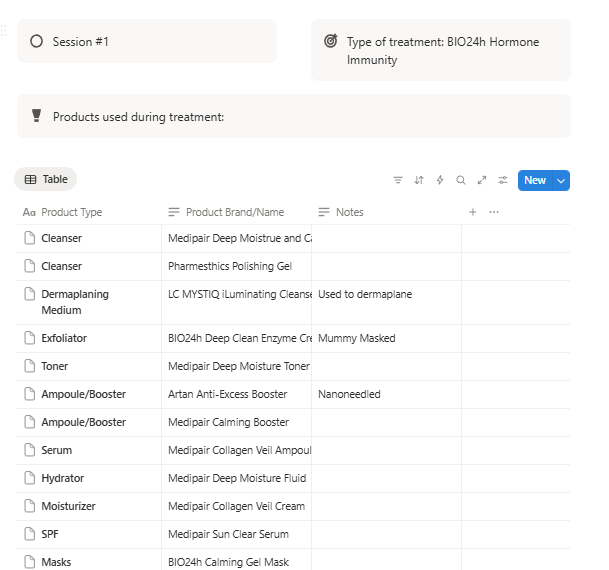The height and width of the screenshot is (570, 609).
Task: Open the Masks entry
Action: click(x=56, y=562)
